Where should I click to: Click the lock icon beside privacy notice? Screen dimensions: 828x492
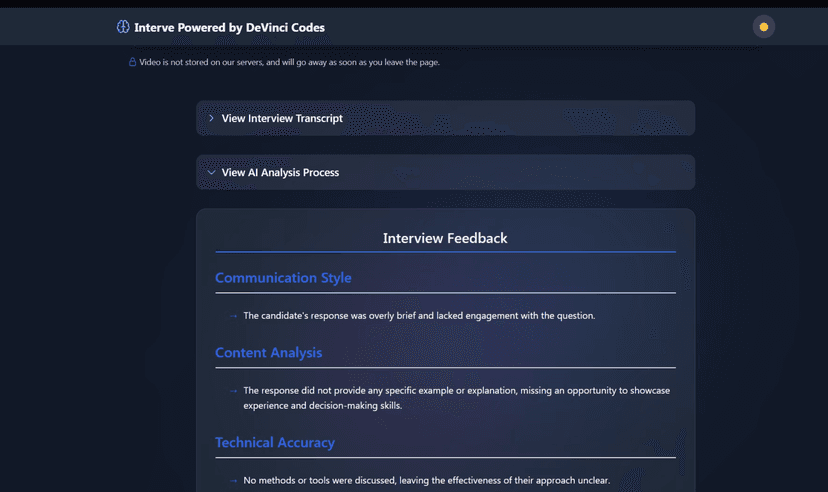[132, 62]
